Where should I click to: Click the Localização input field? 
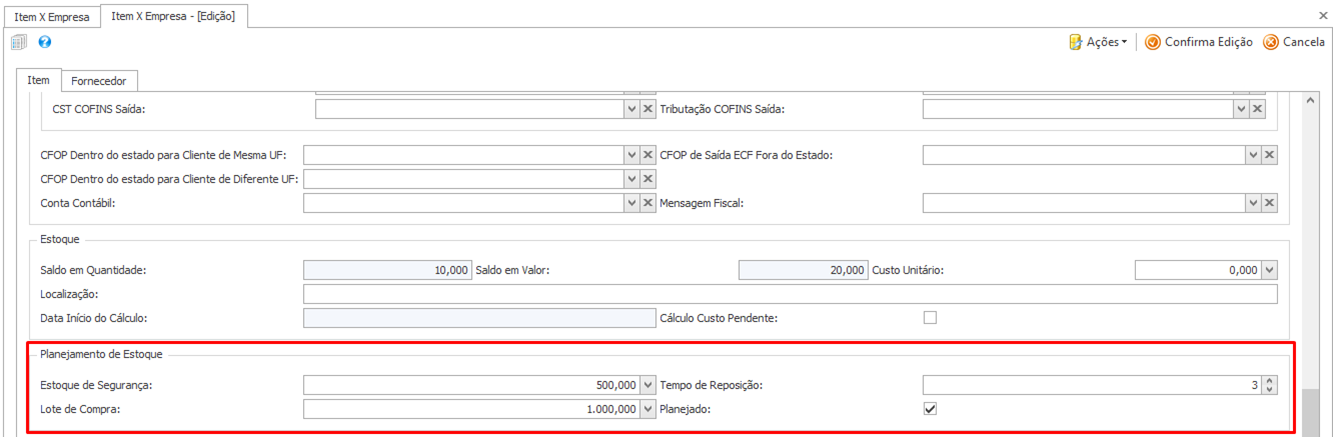[789, 294]
